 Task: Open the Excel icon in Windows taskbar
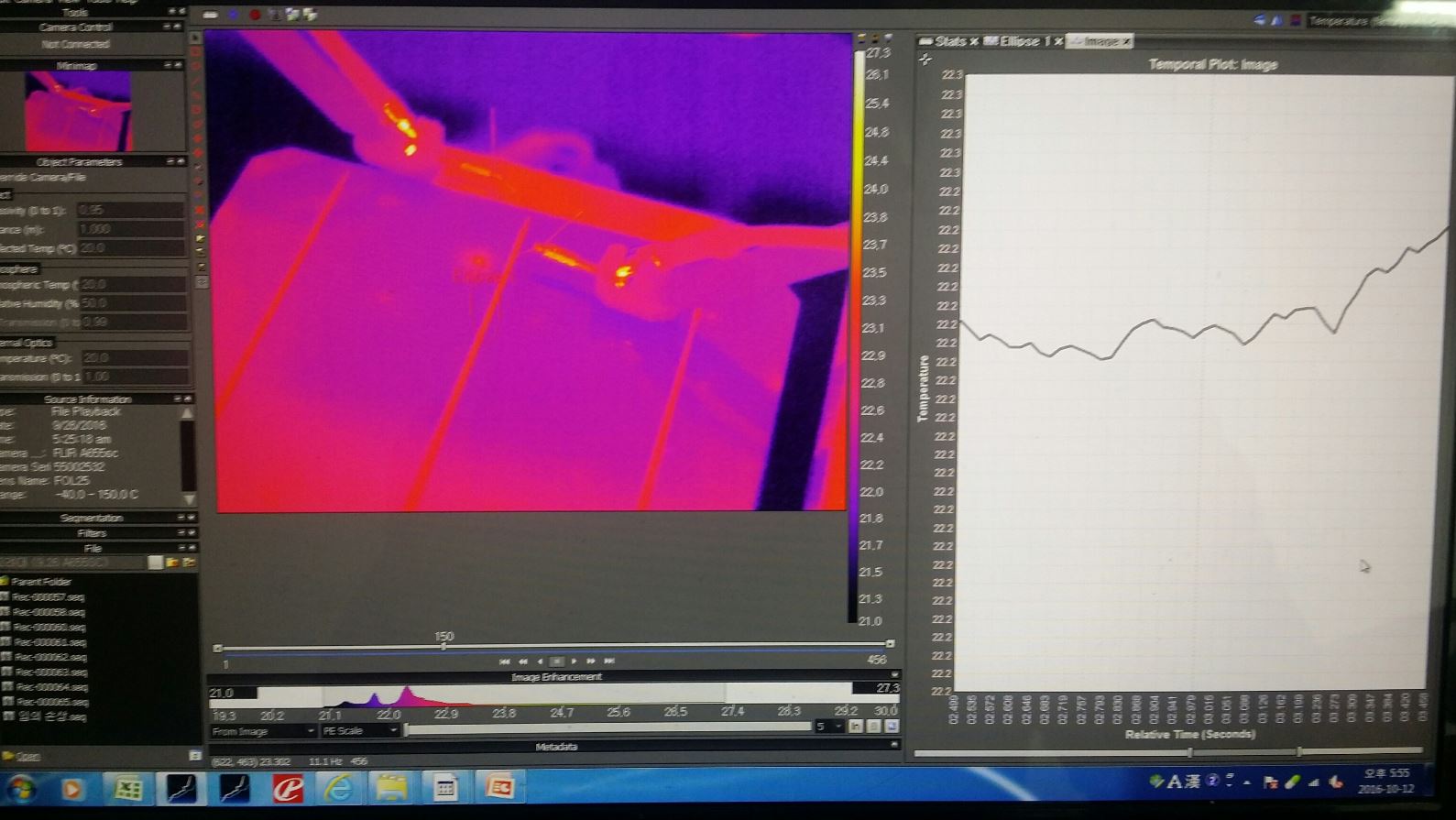coord(126,788)
